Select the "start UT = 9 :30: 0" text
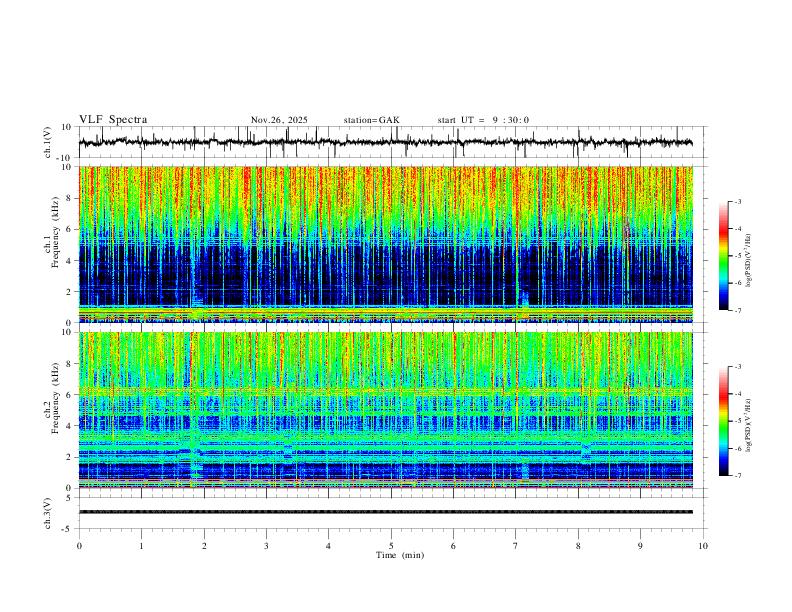 pos(483,120)
